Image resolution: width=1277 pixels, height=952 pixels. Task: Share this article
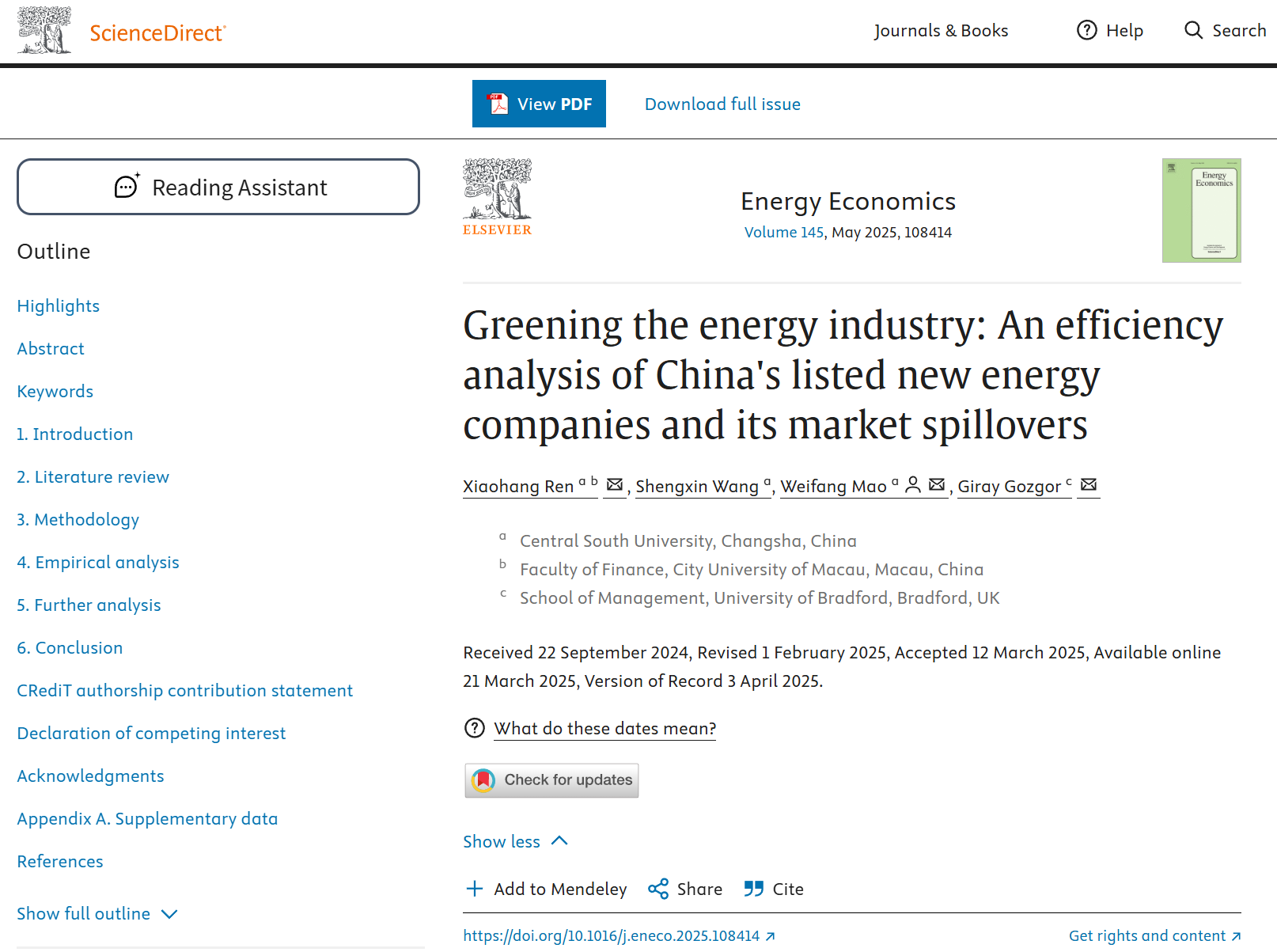pos(684,889)
